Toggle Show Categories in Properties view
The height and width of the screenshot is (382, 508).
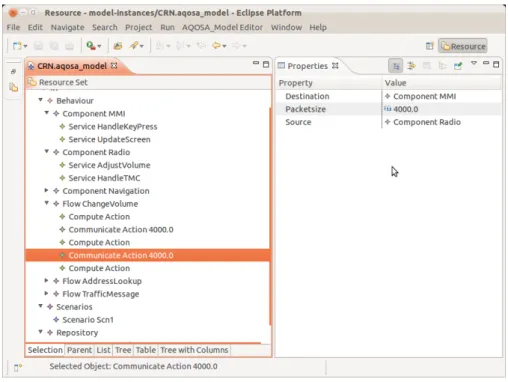pyautogui.click(x=396, y=66)
